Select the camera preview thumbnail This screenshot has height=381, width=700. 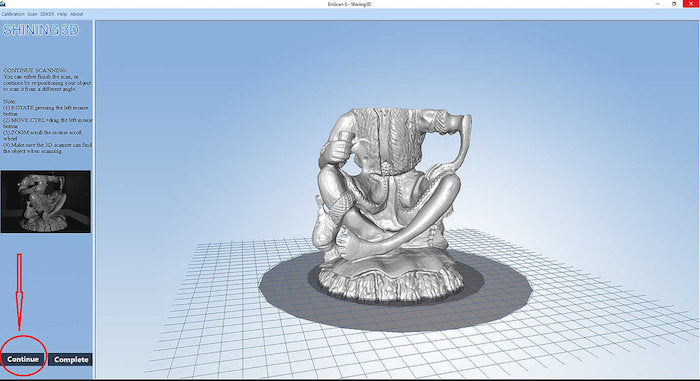point(46,201)
